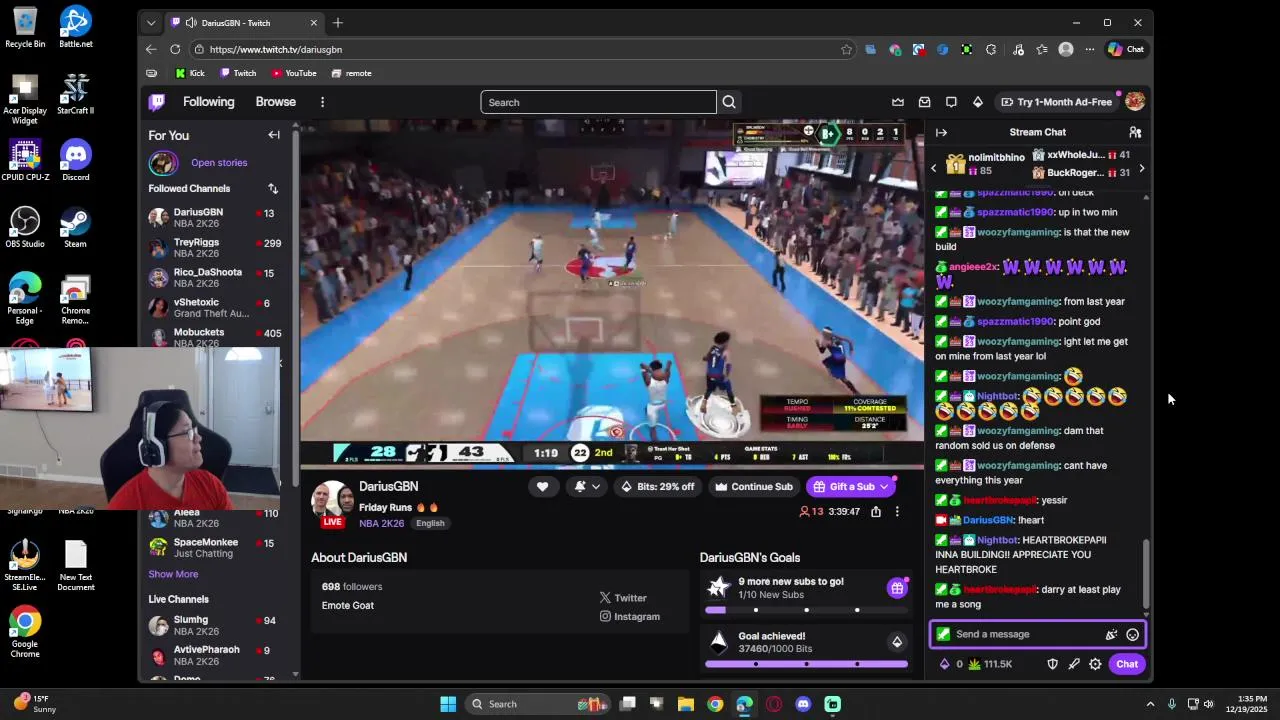Open the remote bookmark folder
The image size is (1280, 720).
(351, 73)
